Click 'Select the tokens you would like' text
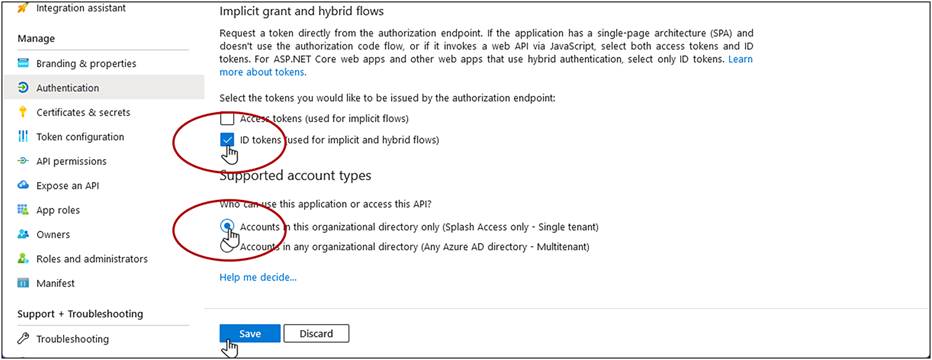The image size is (932, 360). coord(388,97)
